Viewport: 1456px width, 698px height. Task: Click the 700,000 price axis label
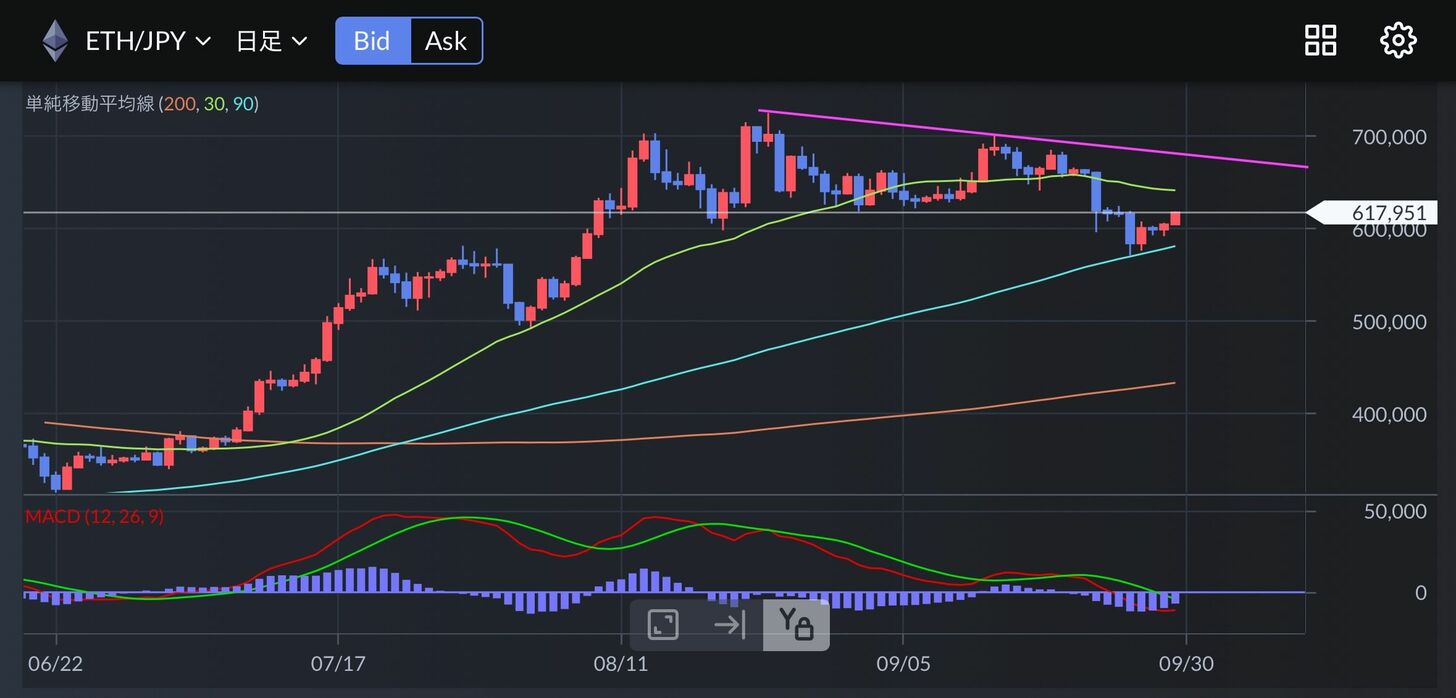1388,137
